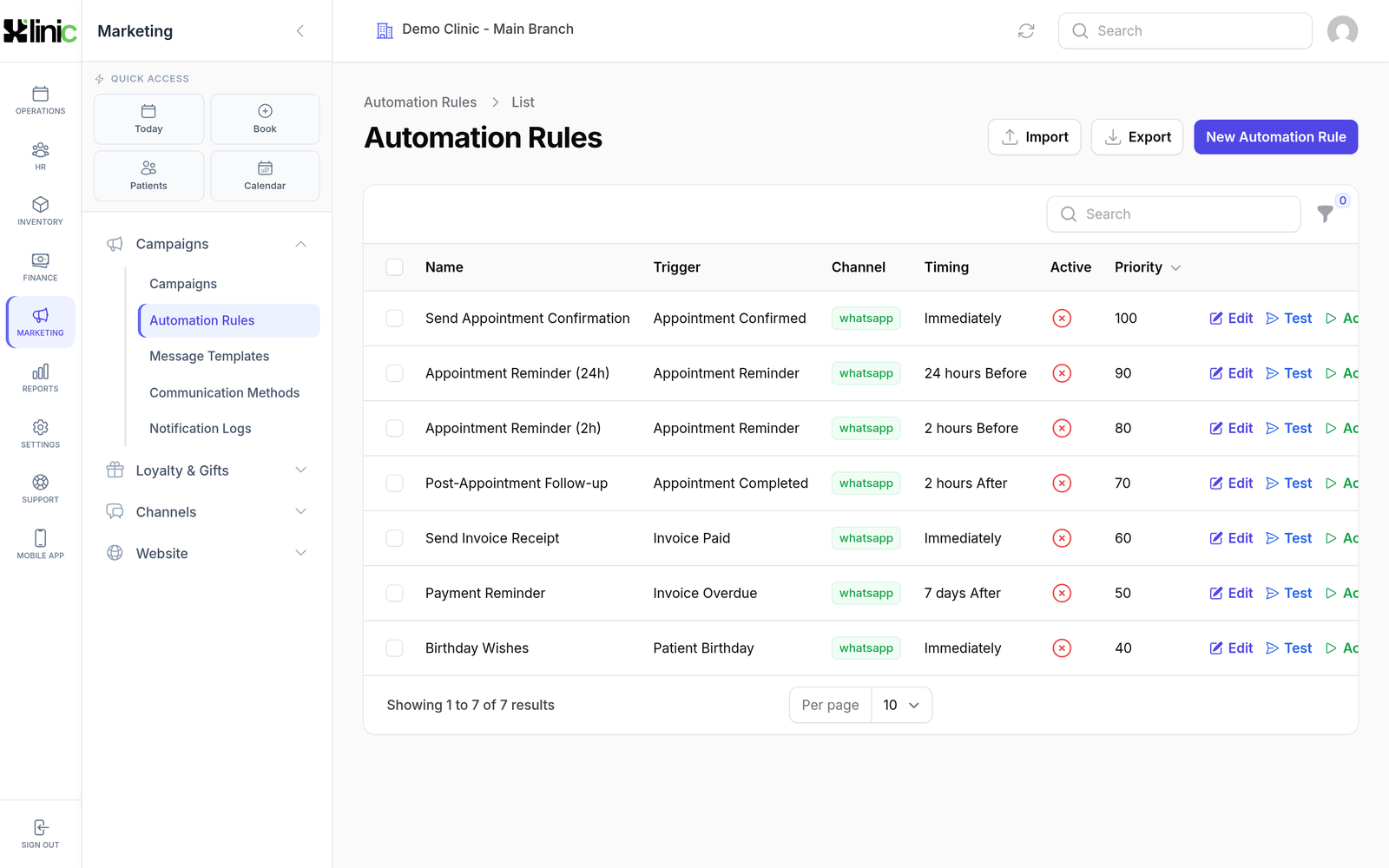Select the Send Appointment Confirmation row checkbox

[x=394, y=319]
